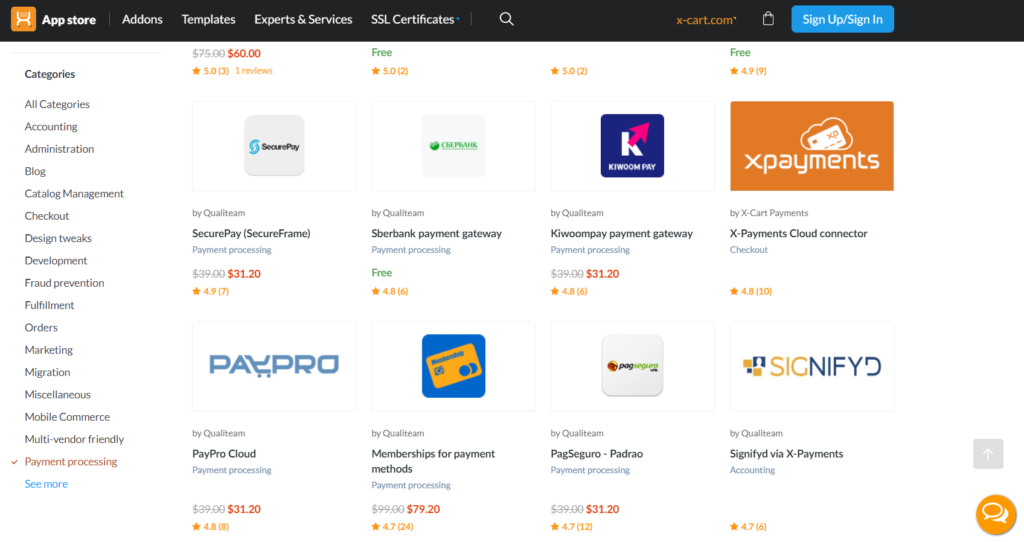The height and width of the screenshot is (542, 1024).
Task: Open Signifyd via X-Payments title
Action: (x=786, y=453)
